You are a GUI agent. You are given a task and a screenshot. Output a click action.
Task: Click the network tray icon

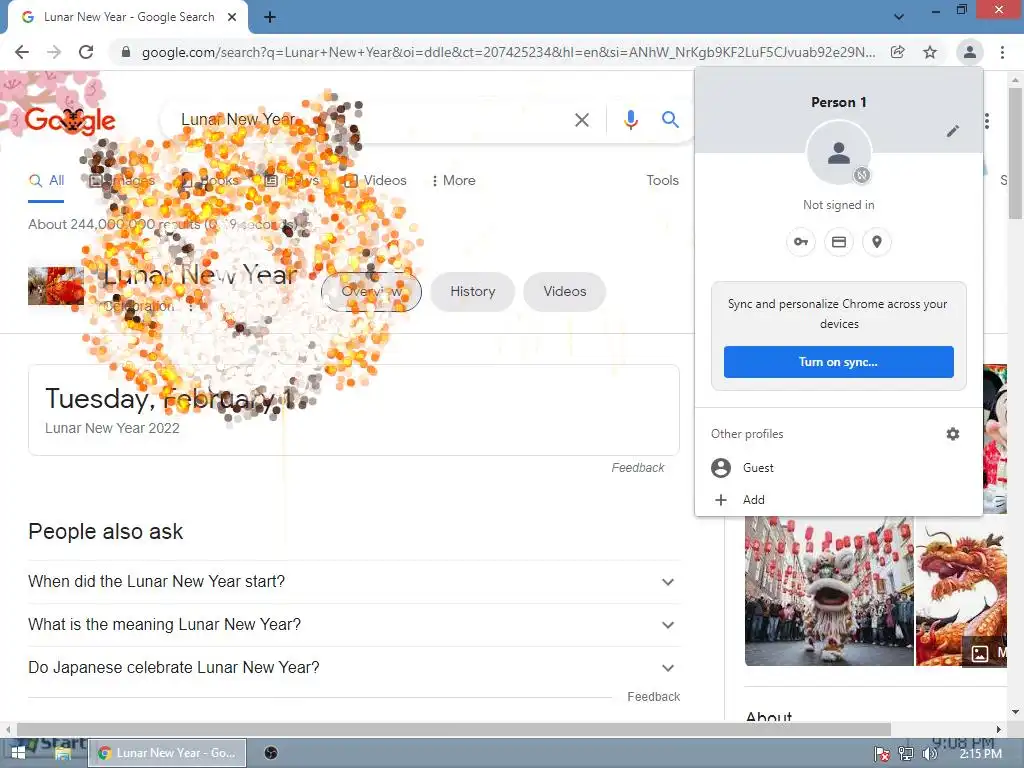coord(906,754)
